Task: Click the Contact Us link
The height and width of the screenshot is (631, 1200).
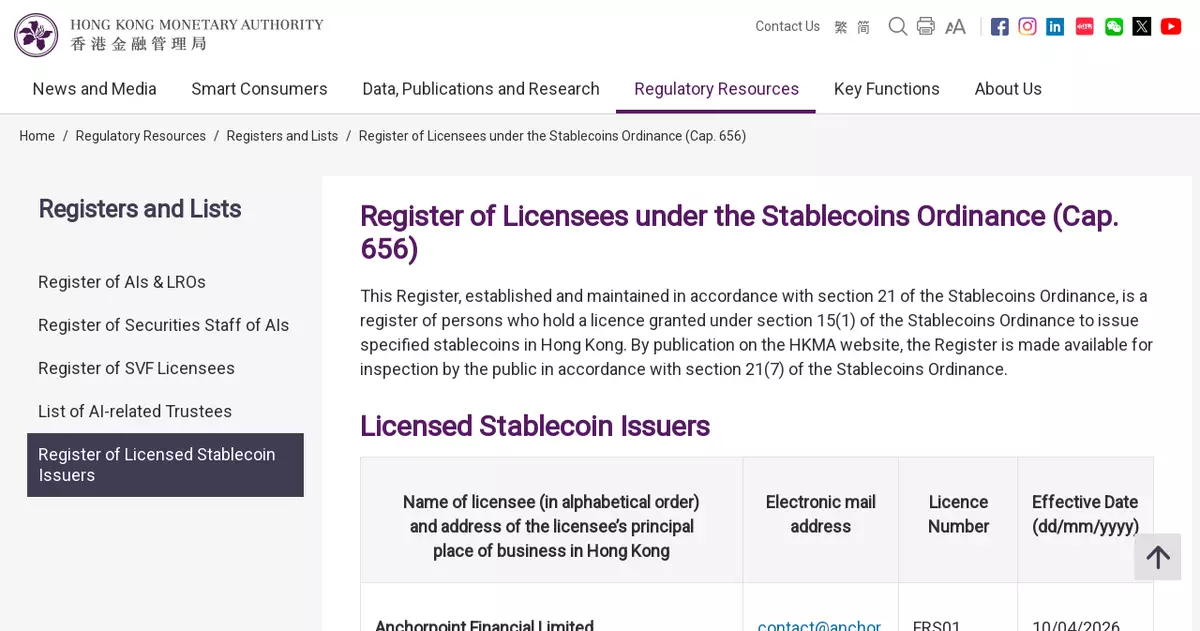Action: pyautogui.click(x=787, y=27)
